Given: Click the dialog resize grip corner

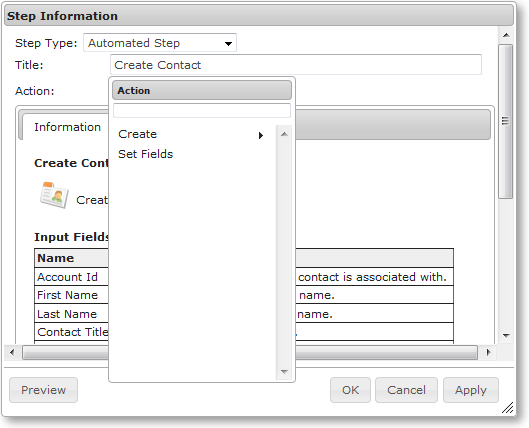Looking at the screenshot, I should (x=507, y=407).
